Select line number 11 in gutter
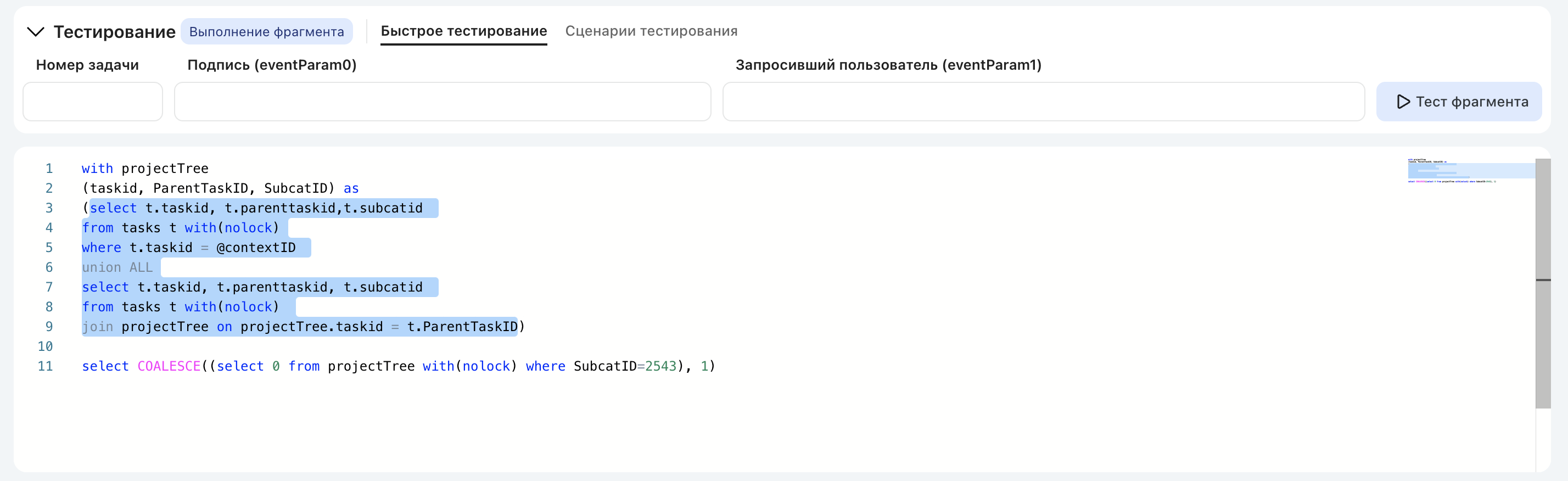 45,367
